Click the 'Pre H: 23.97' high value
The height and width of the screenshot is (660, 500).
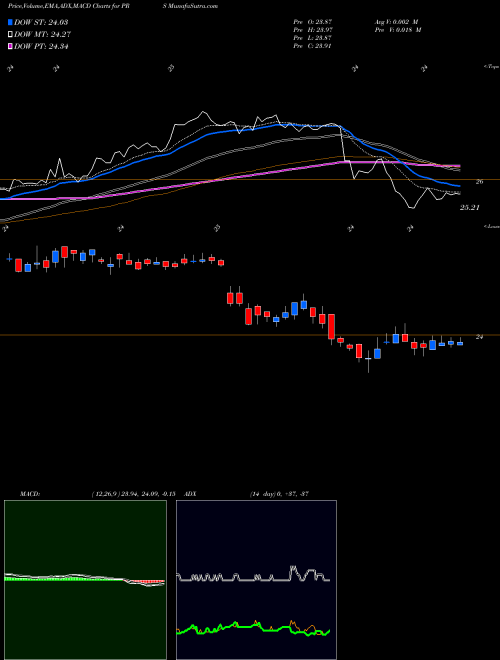[x=312, y=30]
